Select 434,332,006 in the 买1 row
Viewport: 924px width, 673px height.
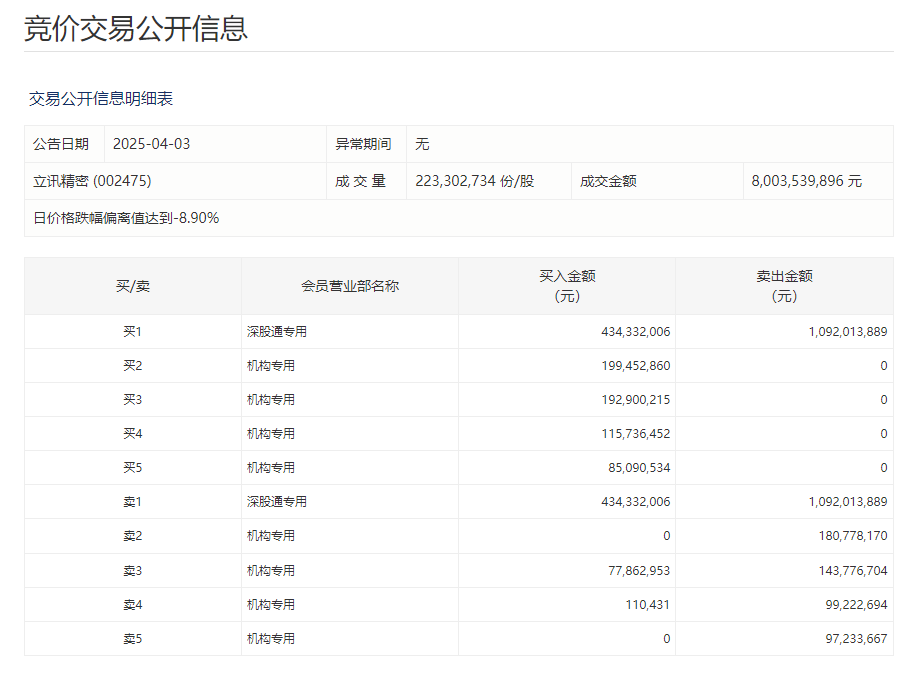point(636,332)
